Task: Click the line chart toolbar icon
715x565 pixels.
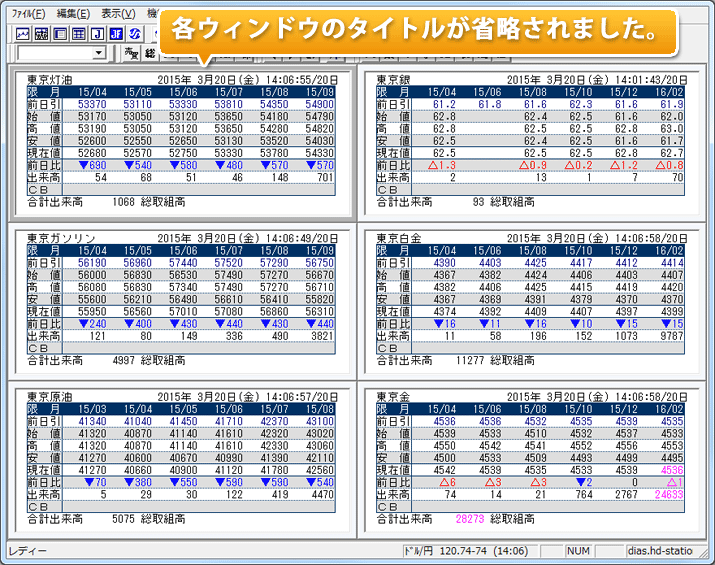Action: [x=22, y=33]
